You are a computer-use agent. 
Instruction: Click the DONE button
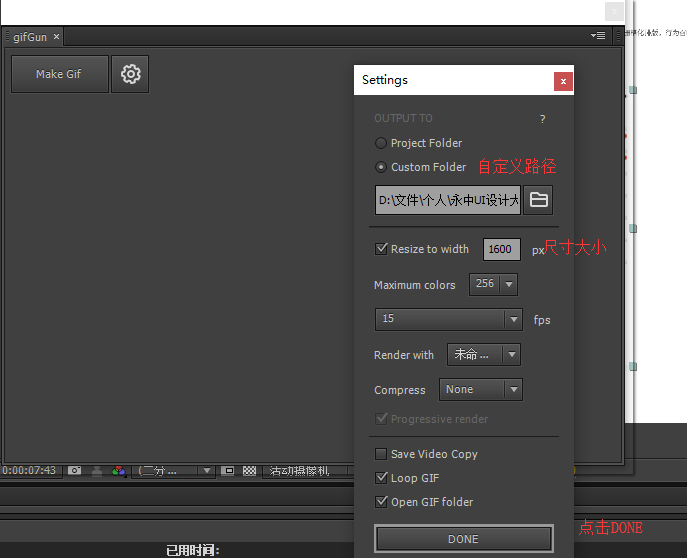[x=464, y=539]
